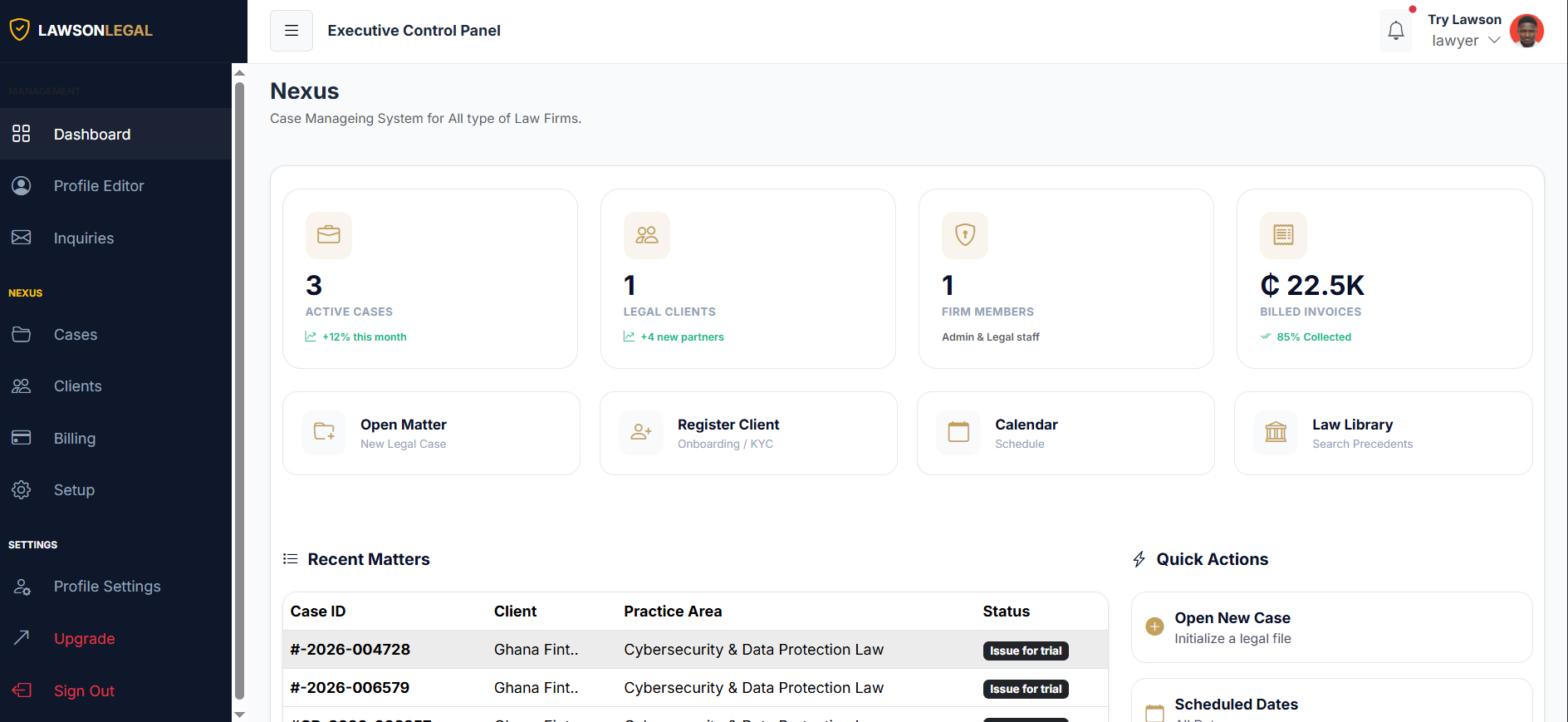
Task: Click the '+4 new partners' text
Action: [682, 337]
